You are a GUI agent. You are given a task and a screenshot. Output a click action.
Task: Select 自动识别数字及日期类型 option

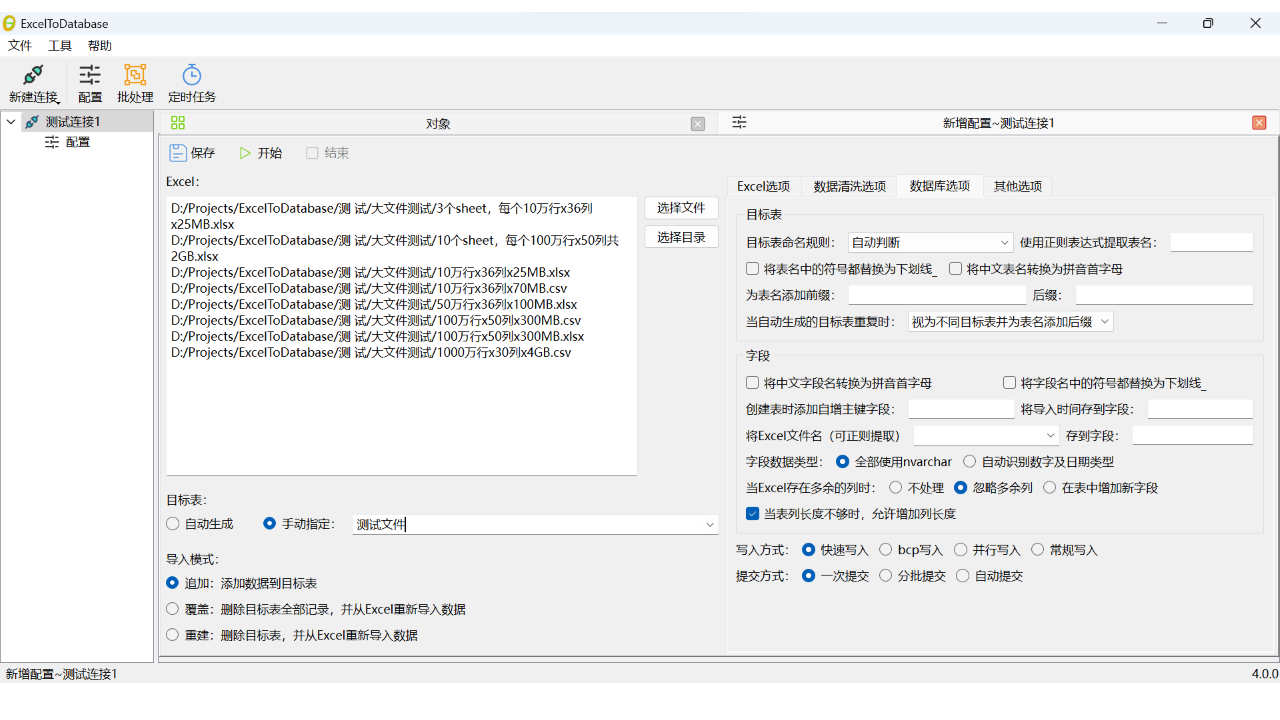[970, 462]
